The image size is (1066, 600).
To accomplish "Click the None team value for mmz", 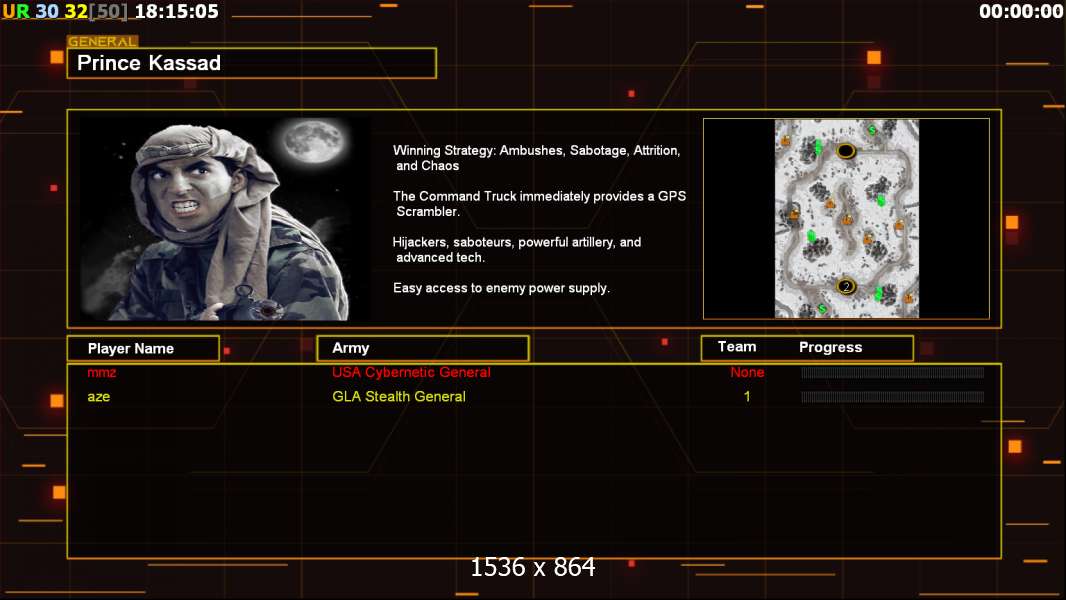I will [x=747, y=372].
